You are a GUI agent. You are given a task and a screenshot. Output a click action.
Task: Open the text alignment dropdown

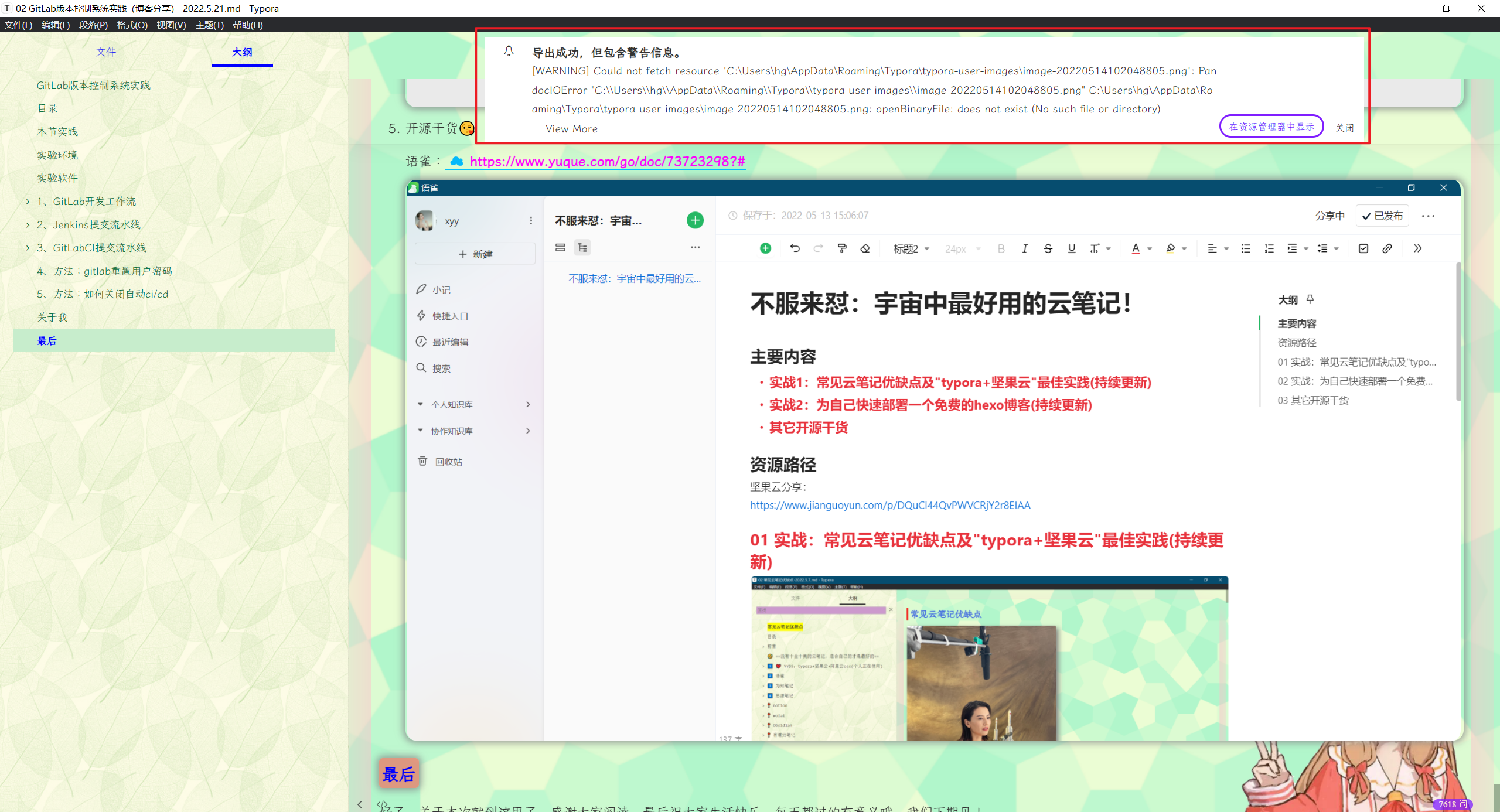[1218, 248]
